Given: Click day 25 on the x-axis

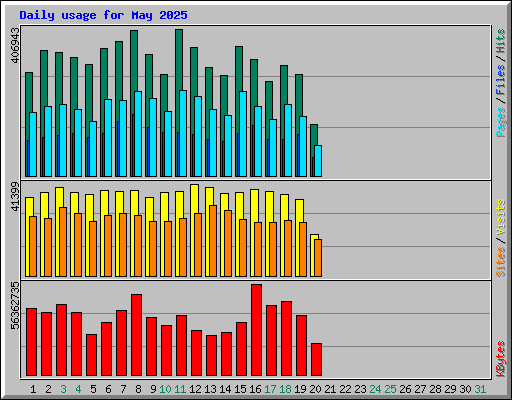Looking at the screenshot, I should coord(390,389).
